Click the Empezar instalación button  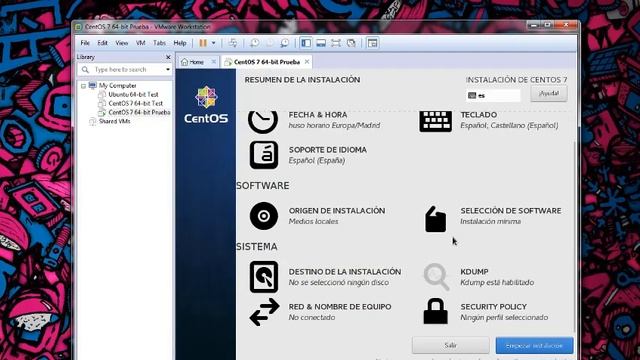tap(534, 345)
